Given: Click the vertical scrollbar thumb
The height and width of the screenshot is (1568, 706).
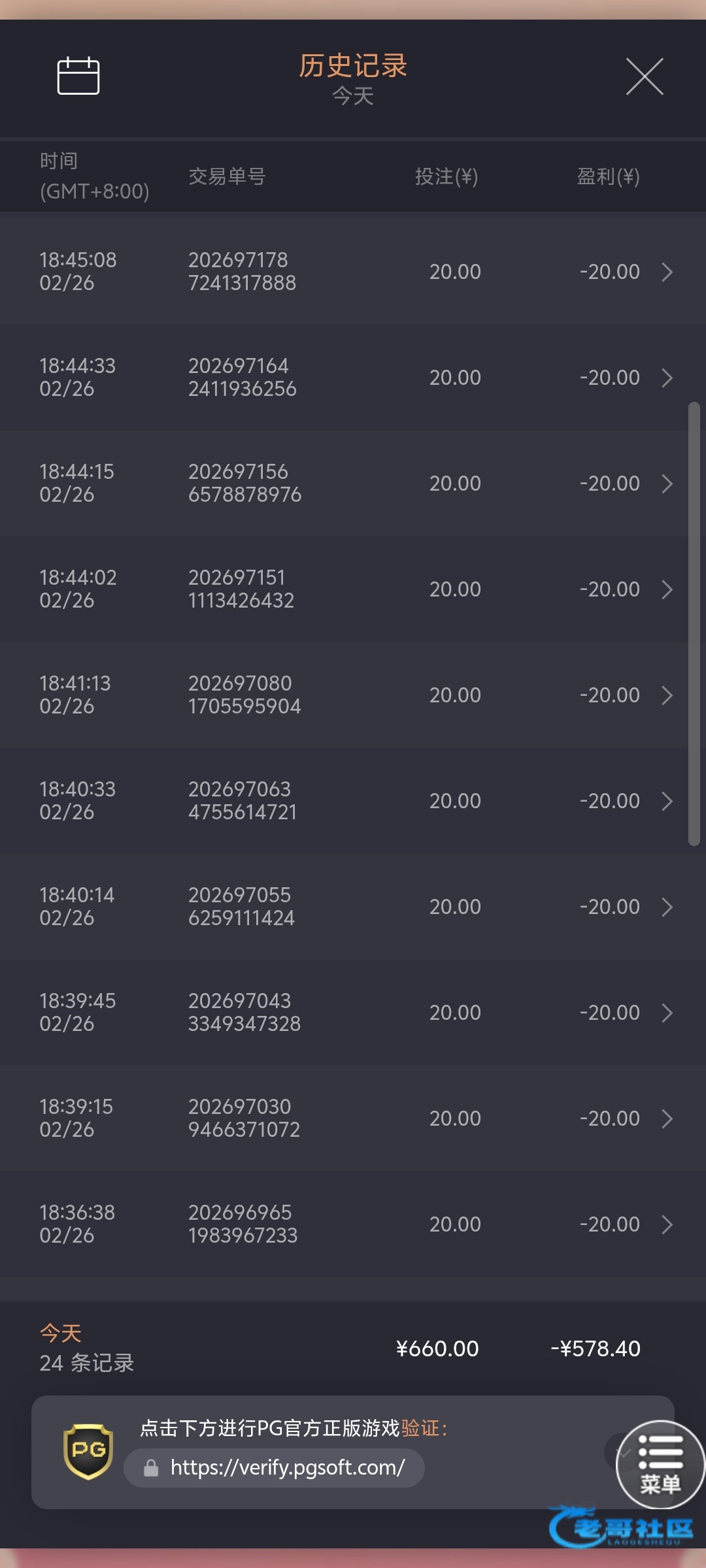Looking at the screenshot, I should tap(694, 624).
